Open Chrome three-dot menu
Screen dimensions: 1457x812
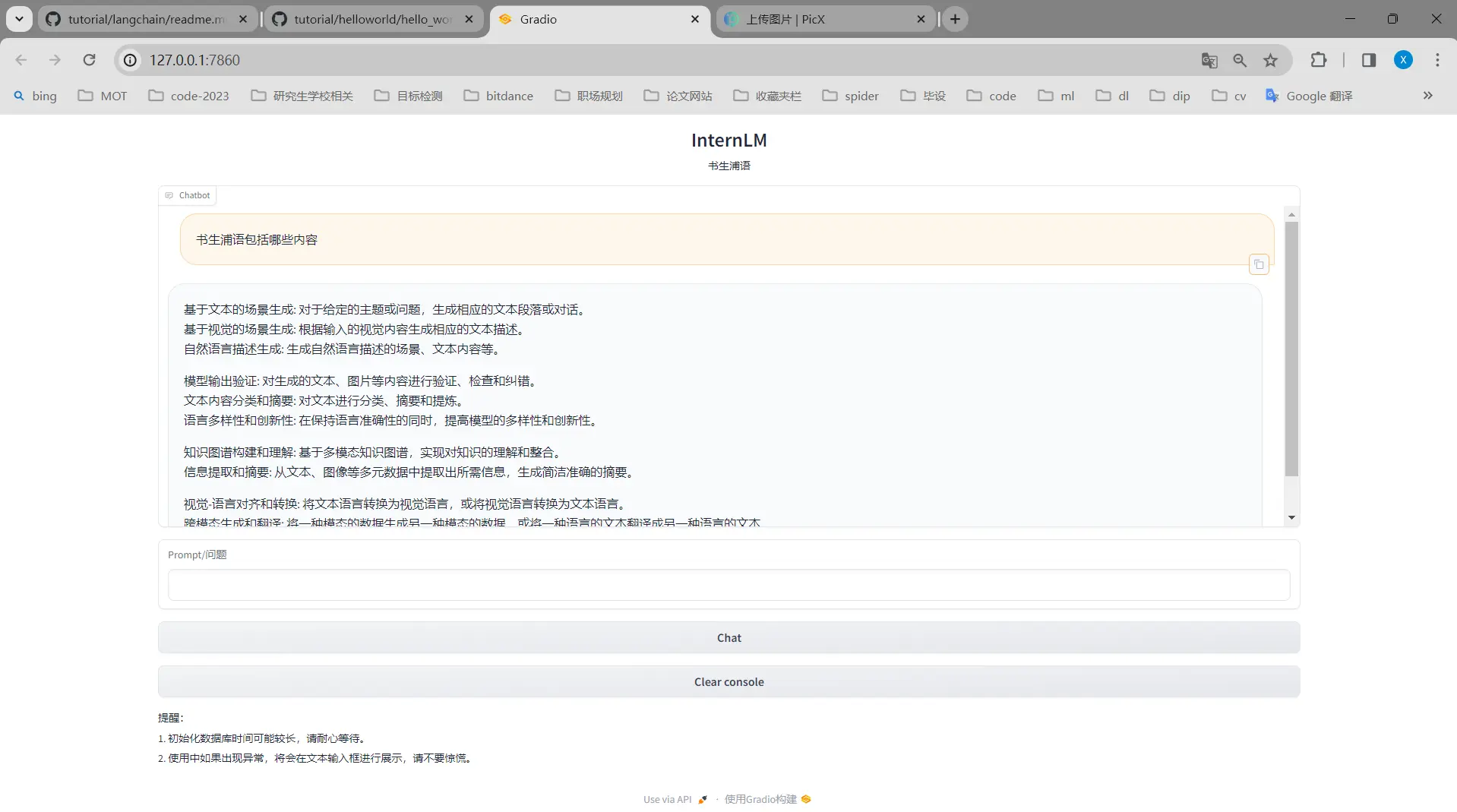pyautogui.click(x=1437, y=60)
